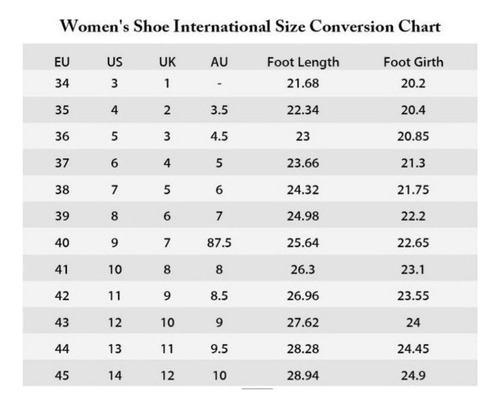The width and height of the screenshot is (500, 408).
Task: Select foot girth 24 value
Action: [x=413, y=322]
